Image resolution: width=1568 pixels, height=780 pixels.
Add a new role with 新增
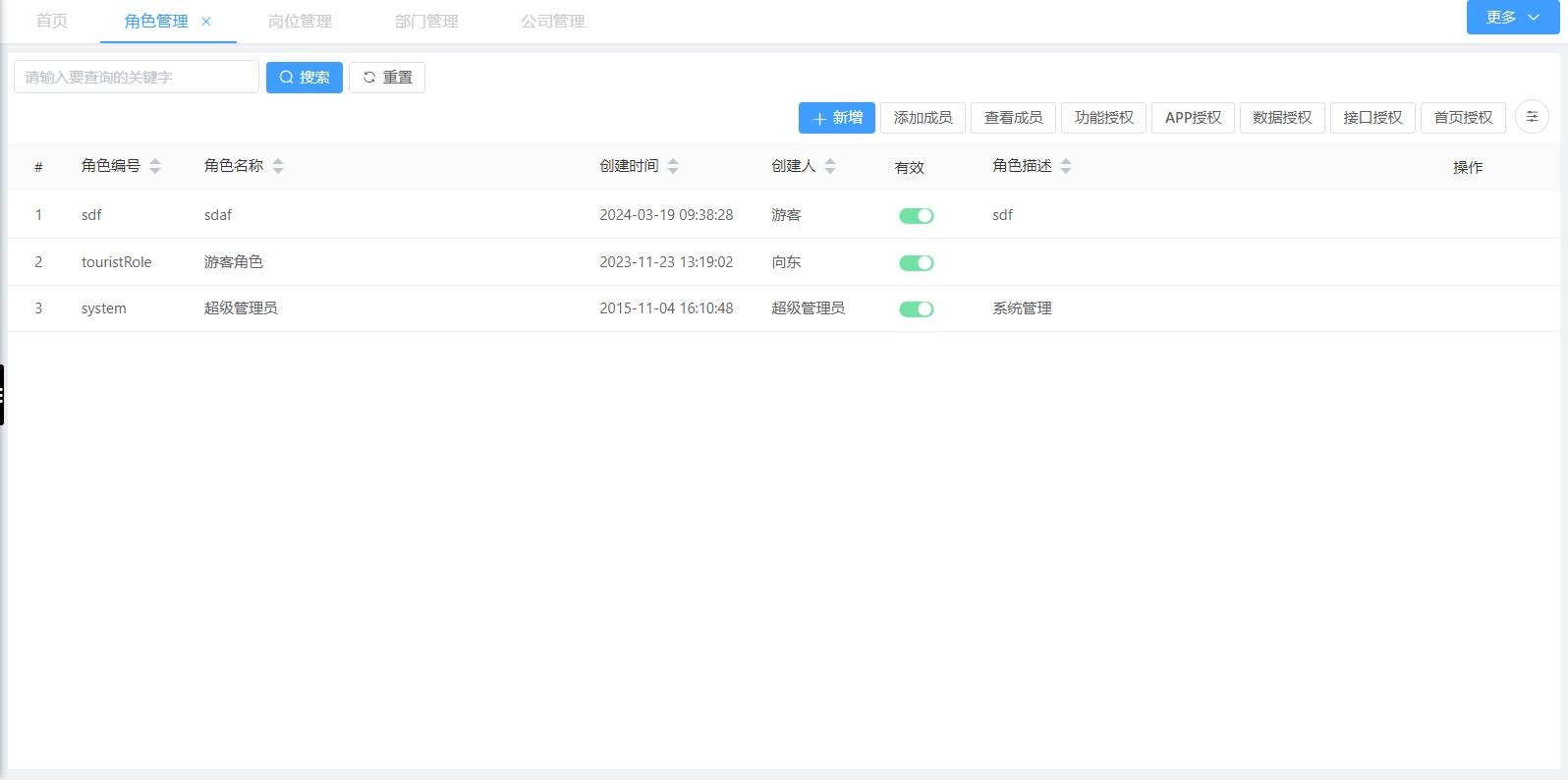click(x=837, y=118)
